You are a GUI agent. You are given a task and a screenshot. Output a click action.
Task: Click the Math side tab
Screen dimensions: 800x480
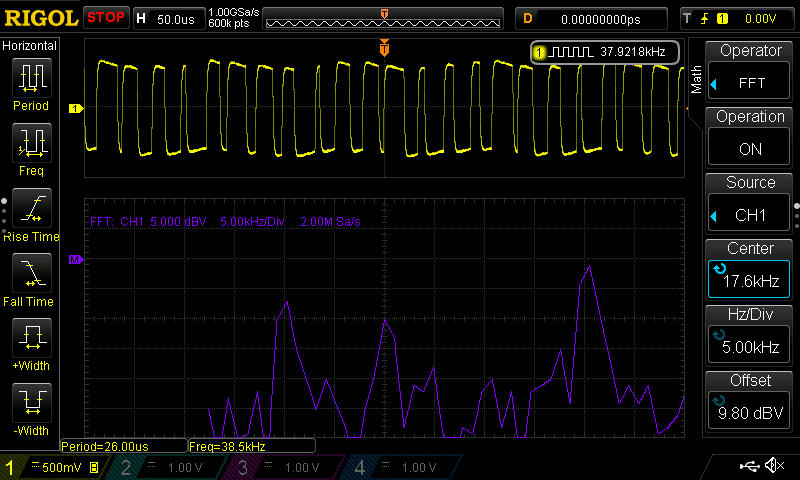pyautogui.click(x=697, y=79)
